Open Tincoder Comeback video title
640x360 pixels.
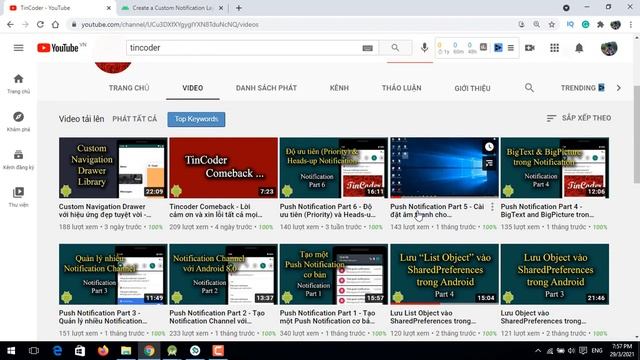point(216,211)
